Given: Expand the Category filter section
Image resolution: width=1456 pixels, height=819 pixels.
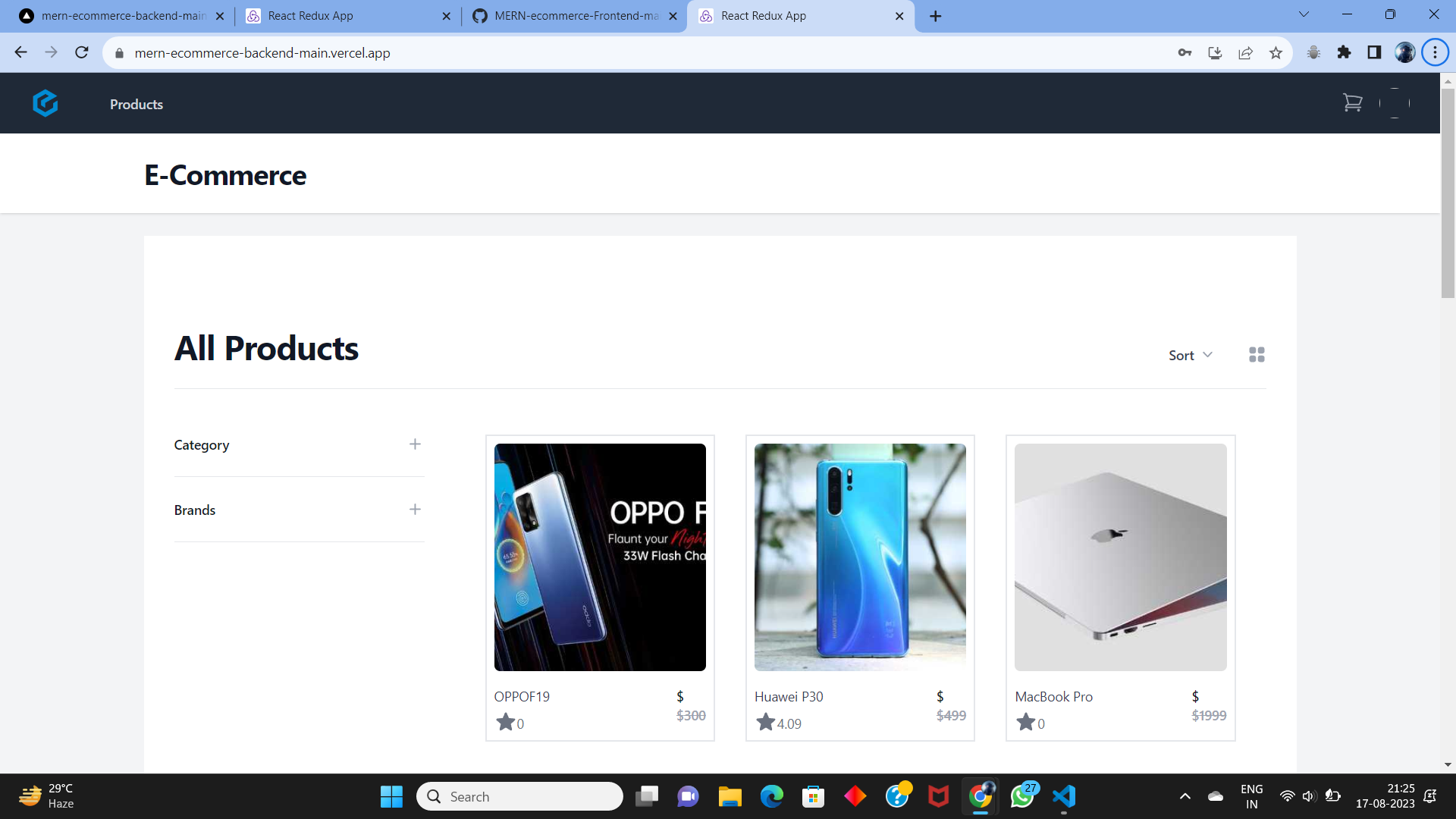Looking at the screenshot, I should coord(415,444).
